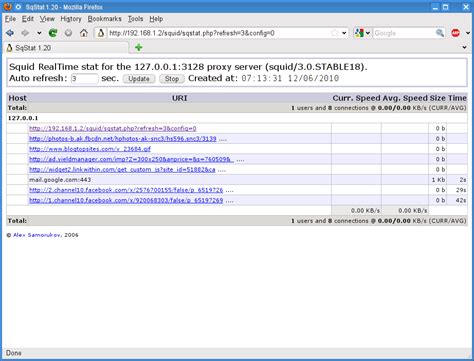Click the penguin site icon in address bar
The image size is (474, 361).
click(101, 33)
